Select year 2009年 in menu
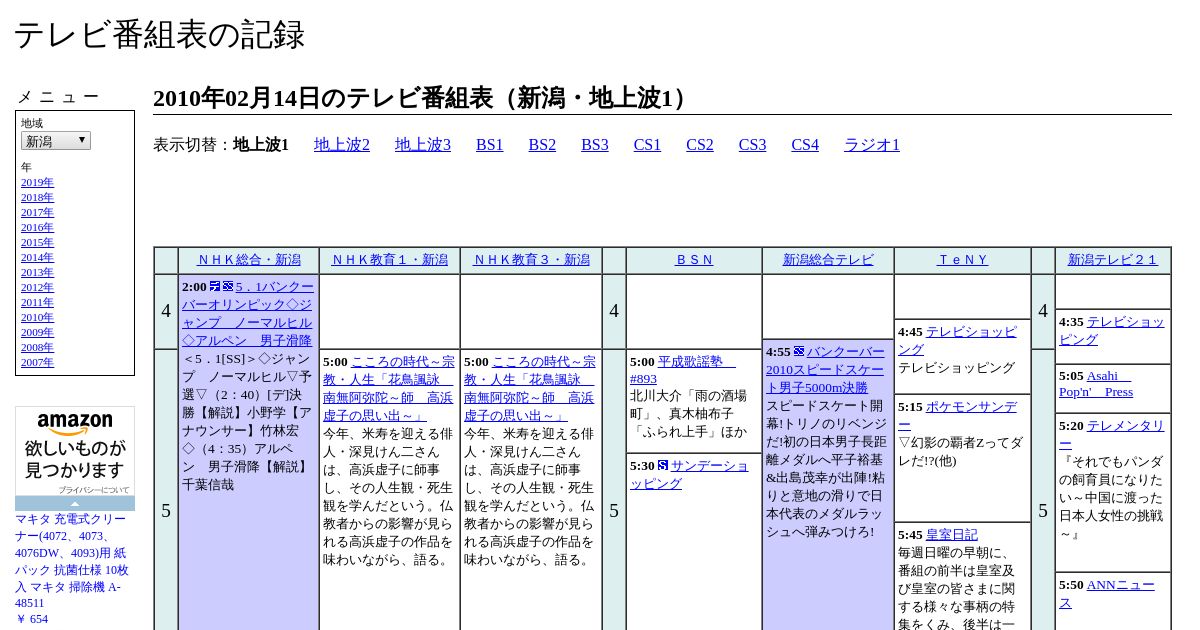1200x630 pixels. [37, 332]
